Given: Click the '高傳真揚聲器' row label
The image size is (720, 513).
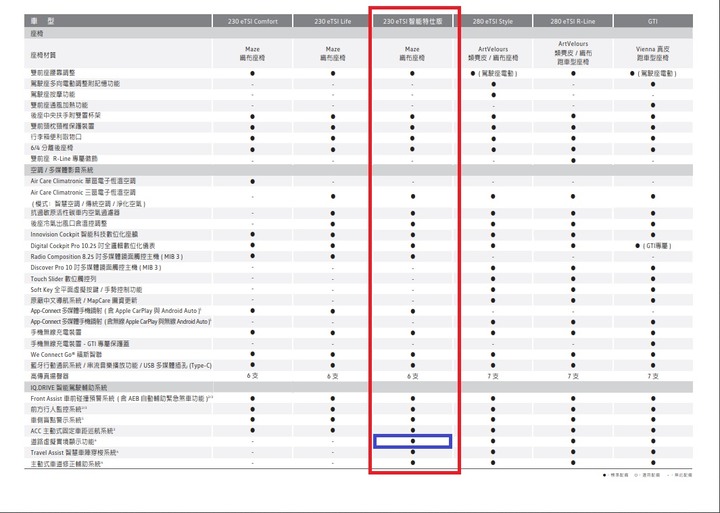Looking at the screenshot, I should click(49, 376).
